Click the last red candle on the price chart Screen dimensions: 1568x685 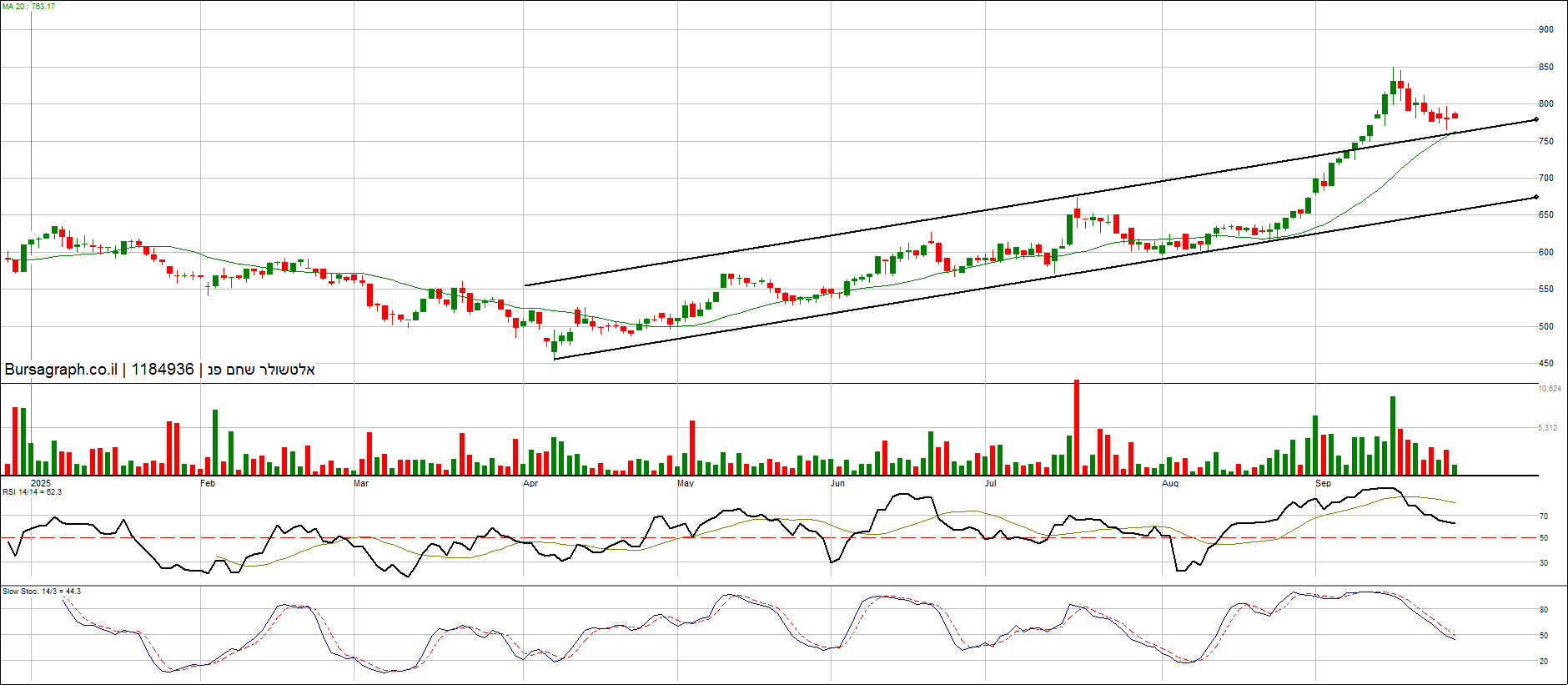coord(1455,116)
